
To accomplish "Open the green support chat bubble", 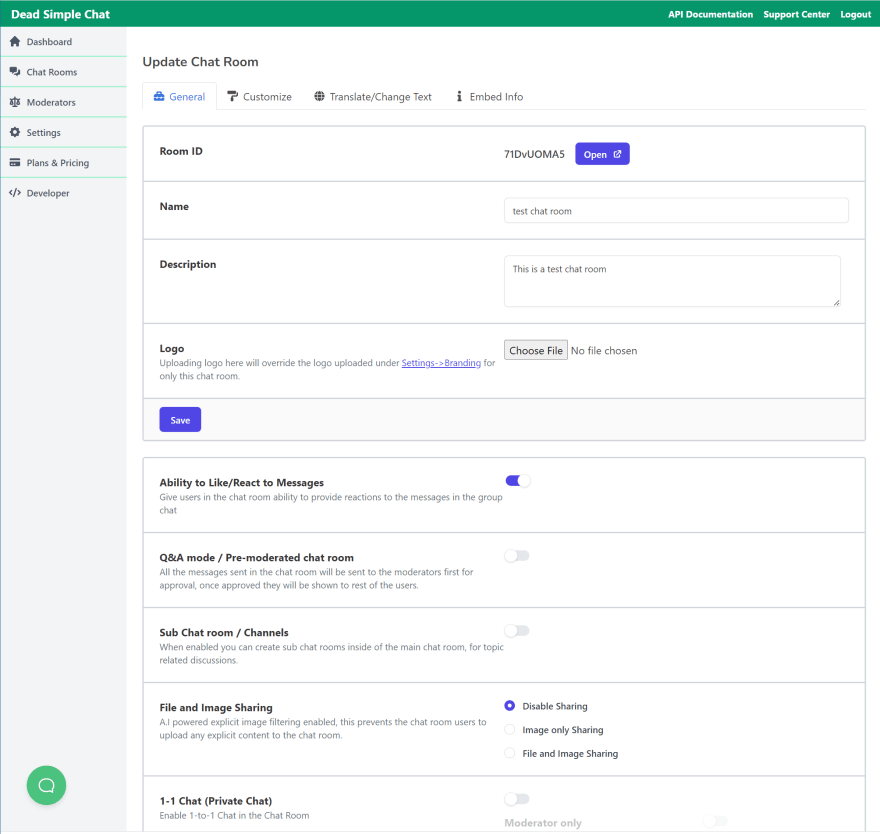I will [x=47, y=785].
